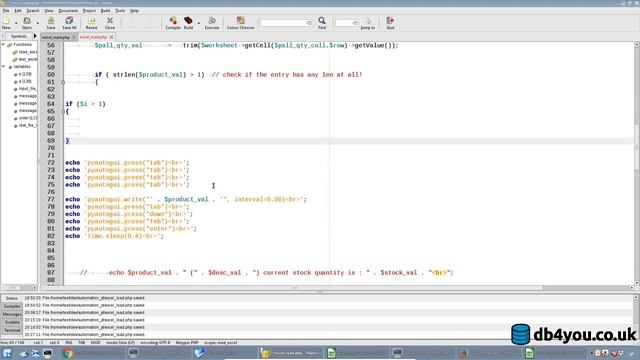This screenshot has width=640, height=360.
Task: Click the 20:27:11 file saved status message
Action: (x=84, y=335)
